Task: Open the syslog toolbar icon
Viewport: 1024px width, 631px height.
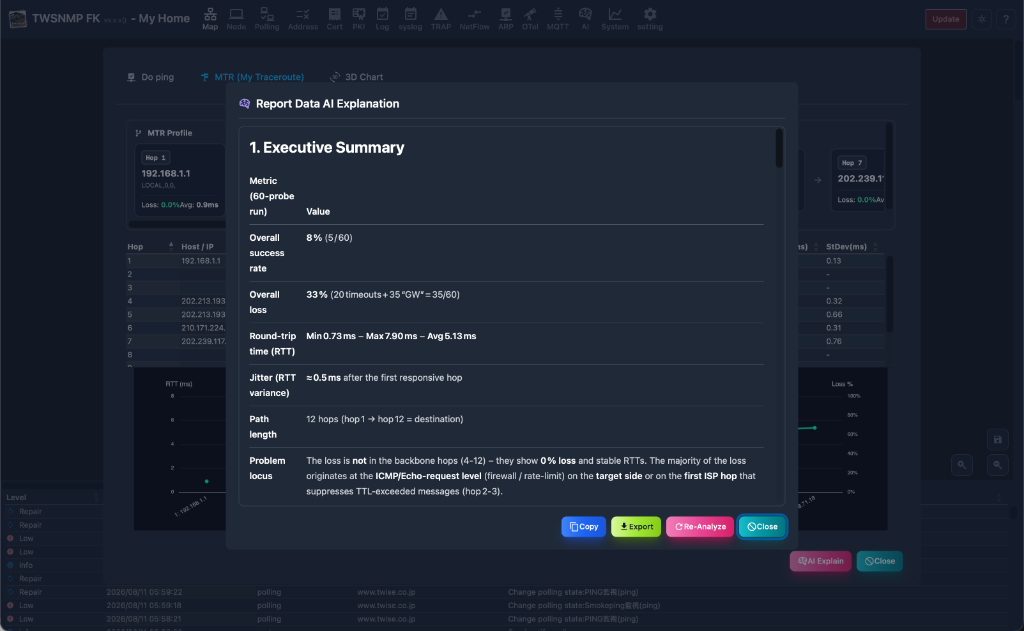Action: 410,19
